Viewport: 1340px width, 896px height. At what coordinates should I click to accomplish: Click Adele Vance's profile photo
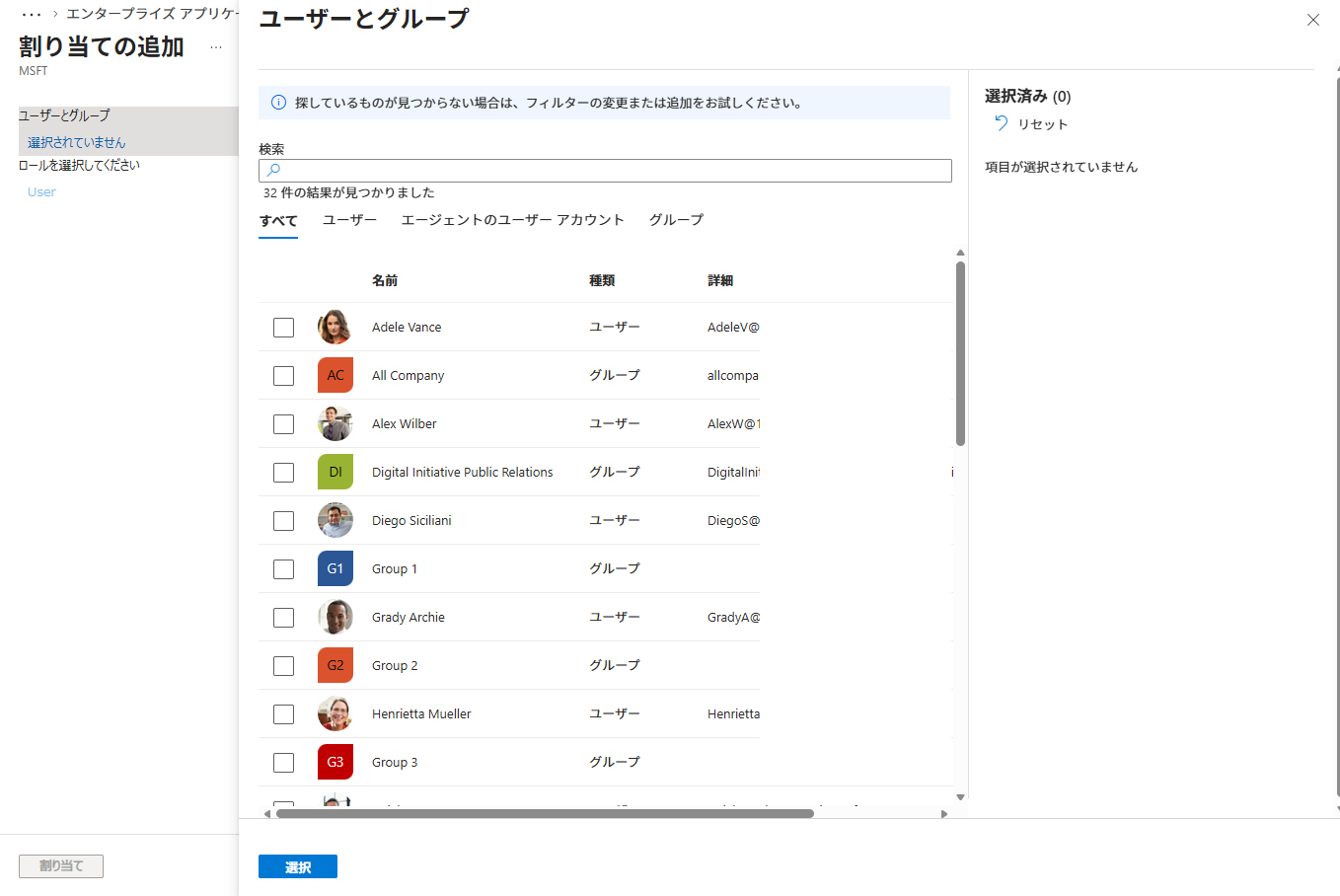pyautogui.click(x=335, y=327)
